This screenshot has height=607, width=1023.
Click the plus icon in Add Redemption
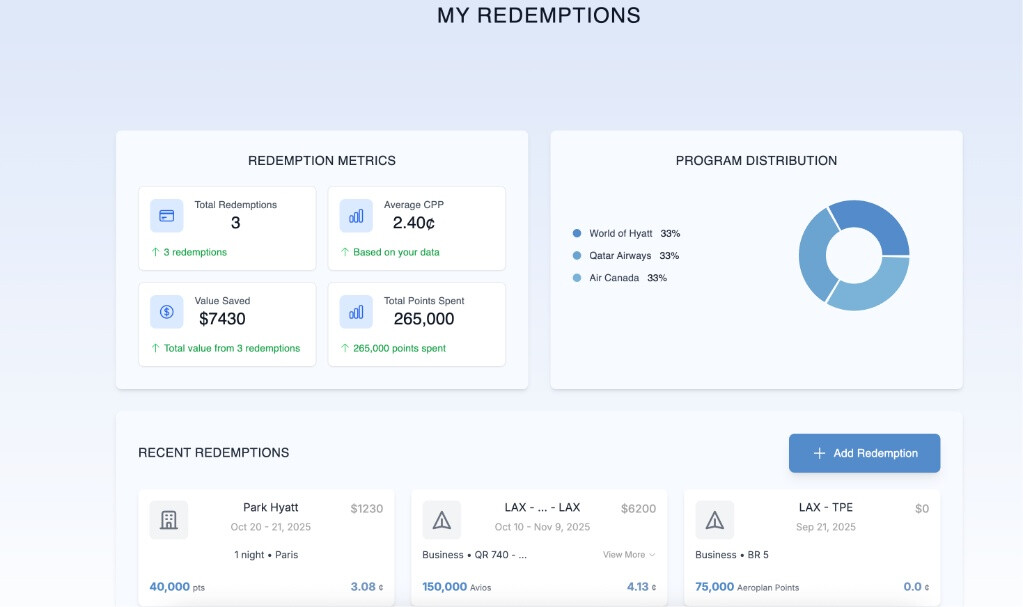(x=819, y=453)
